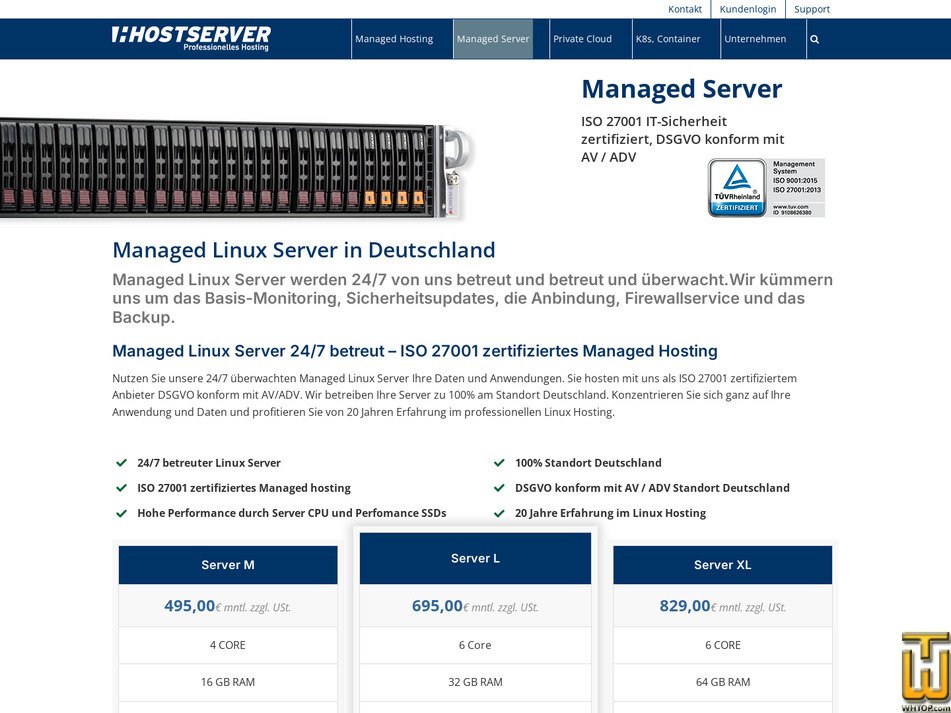Click the 6 Core cell under Server L
This screenshot has width=951, height=713.
[x=476, y=645]
